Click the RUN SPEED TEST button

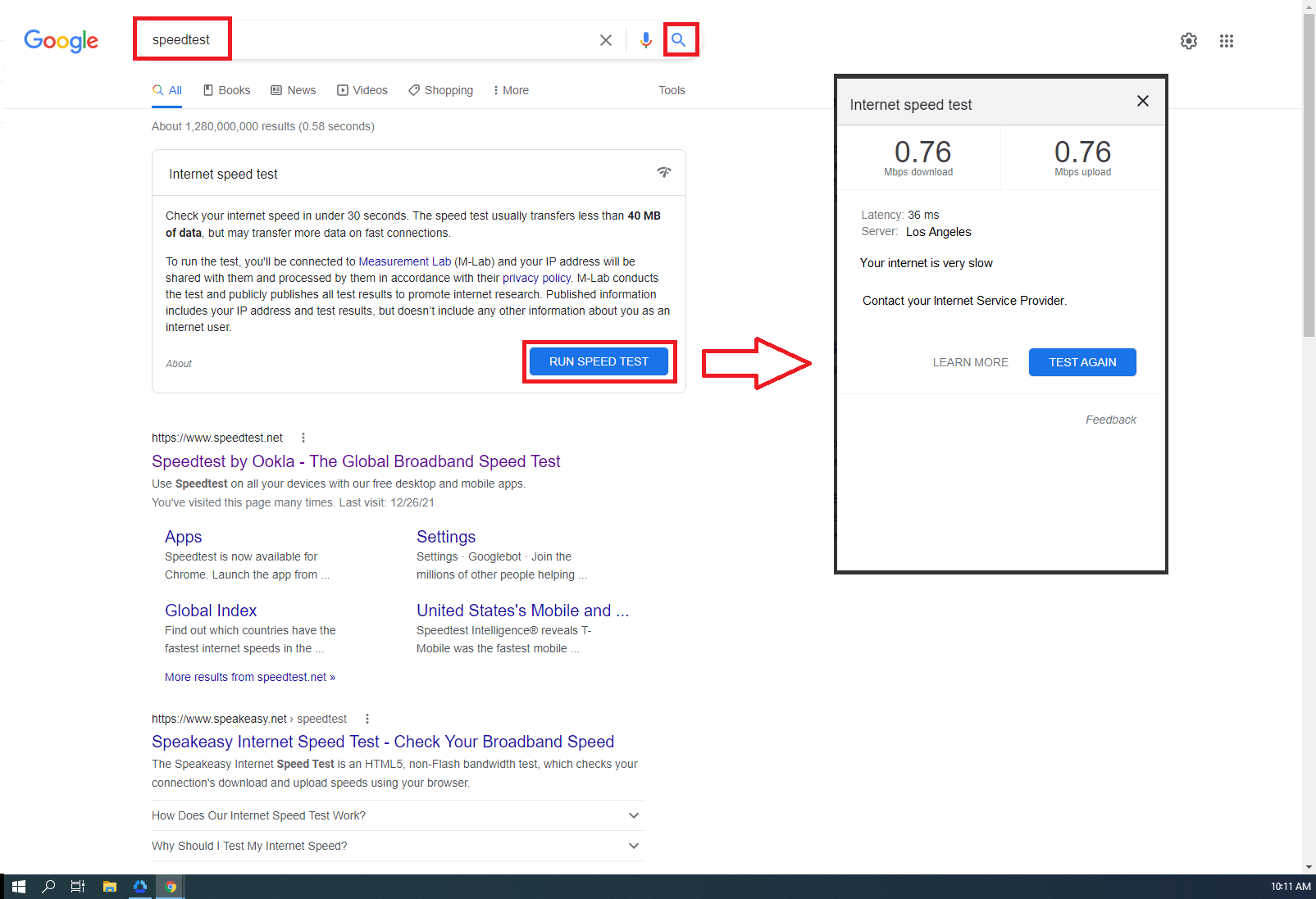click(x=599, y=361)
